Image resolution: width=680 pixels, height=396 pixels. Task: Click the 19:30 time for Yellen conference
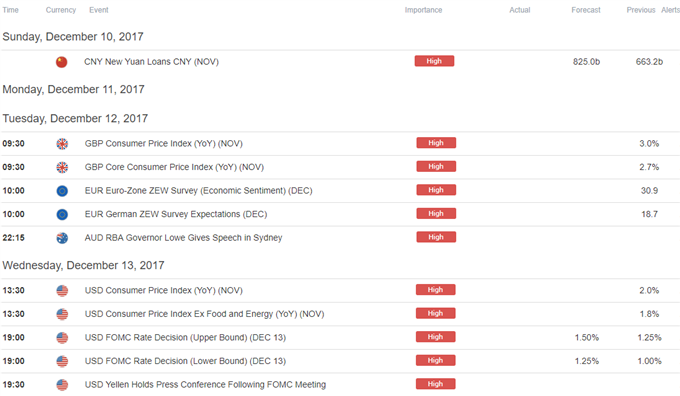pos(13,384)
